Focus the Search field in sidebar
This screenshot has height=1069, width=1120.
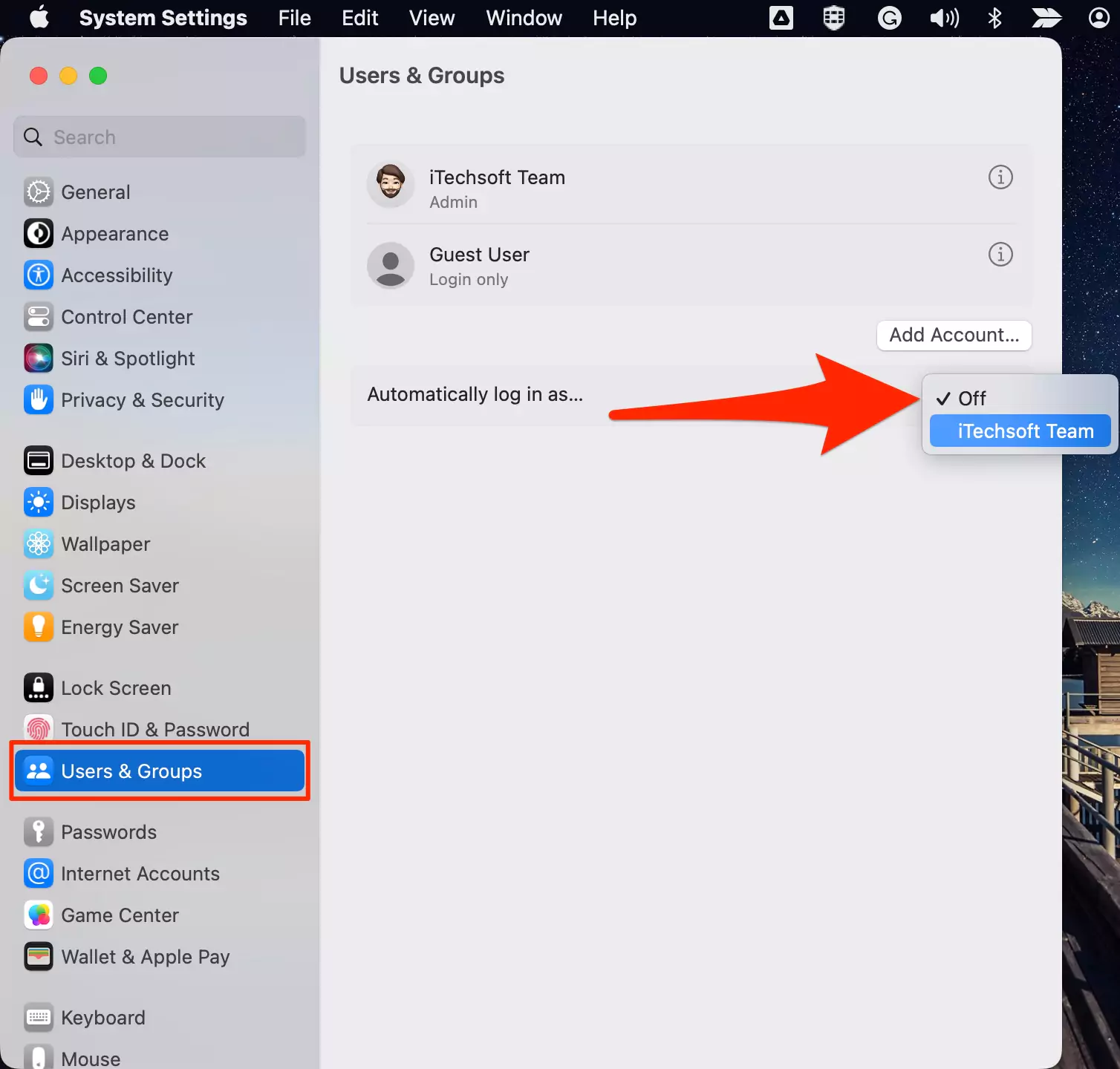click(x=160, y=137)
